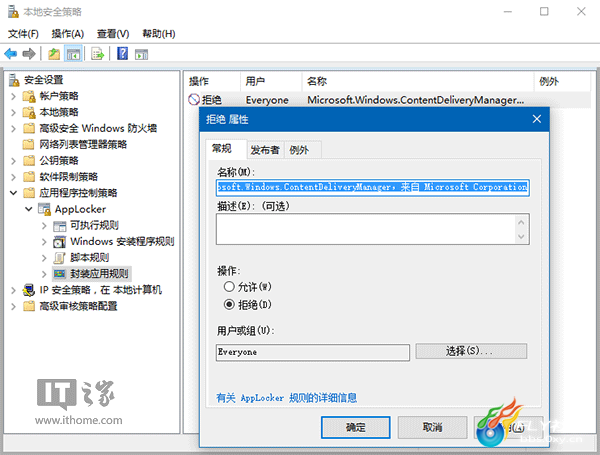Screen dimensions: 600x455
Task: Sort by the 操作 column header
Action: [x=212, y=81]
